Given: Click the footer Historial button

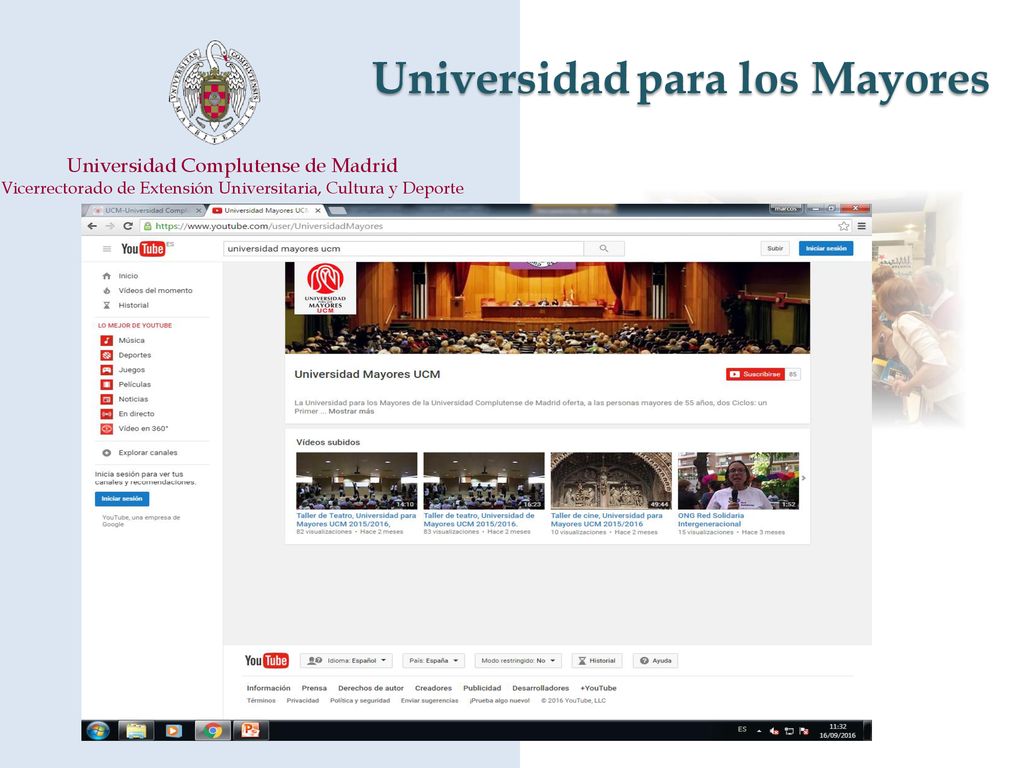Looking at the screenshot, I should (597, 661).
